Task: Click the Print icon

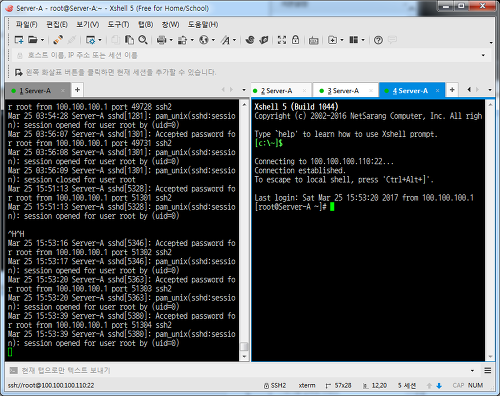Action: coord(162,40)
